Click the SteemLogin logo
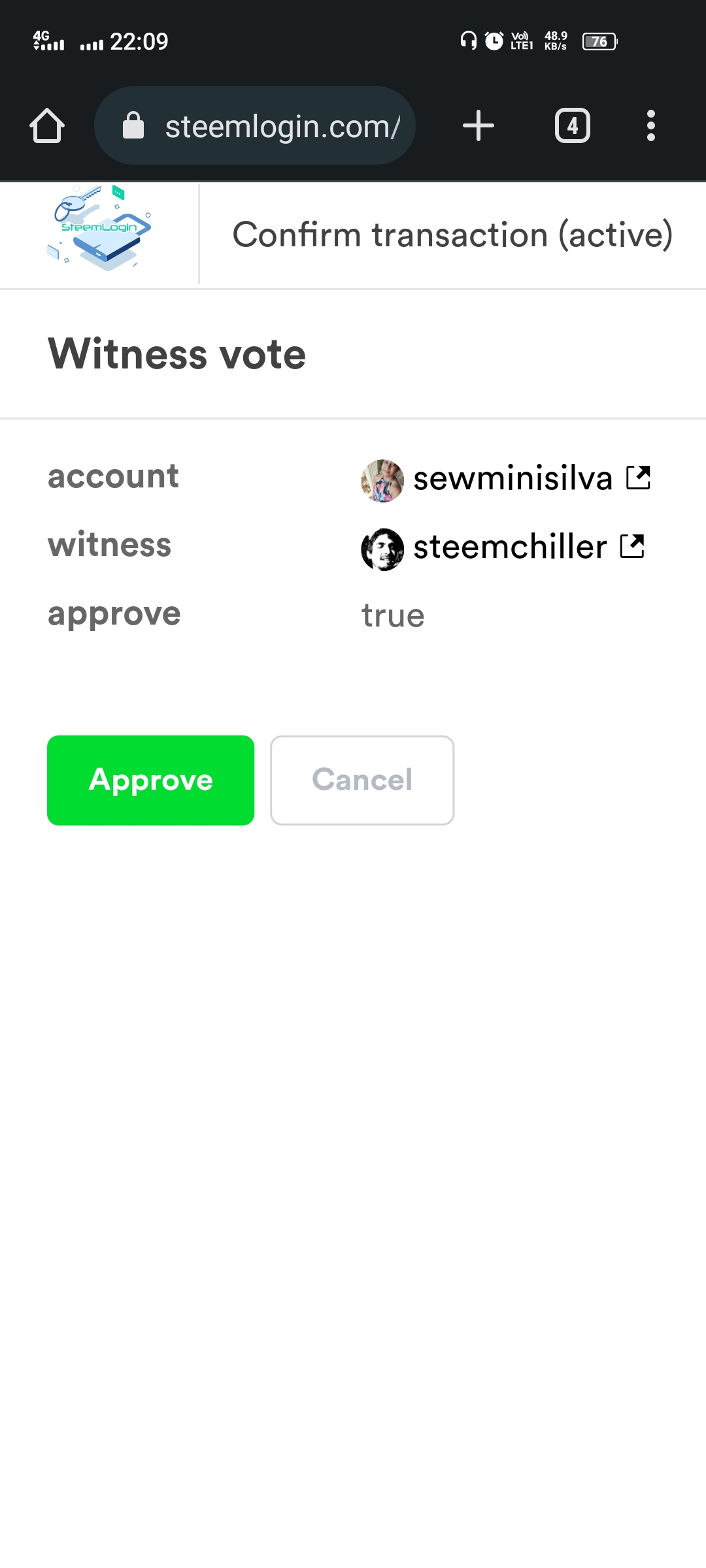 click(x=99, y=229)
